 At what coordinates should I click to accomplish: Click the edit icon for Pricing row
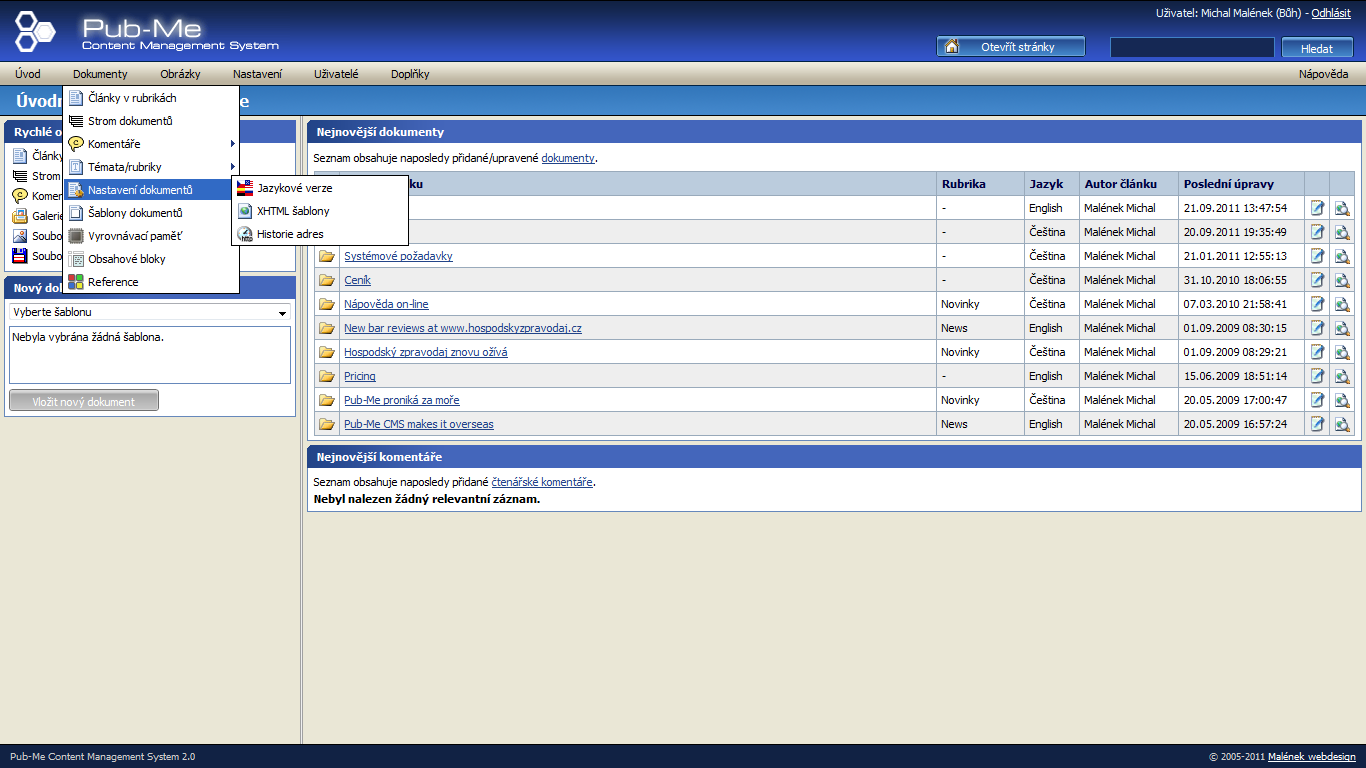pos(1318,376)
